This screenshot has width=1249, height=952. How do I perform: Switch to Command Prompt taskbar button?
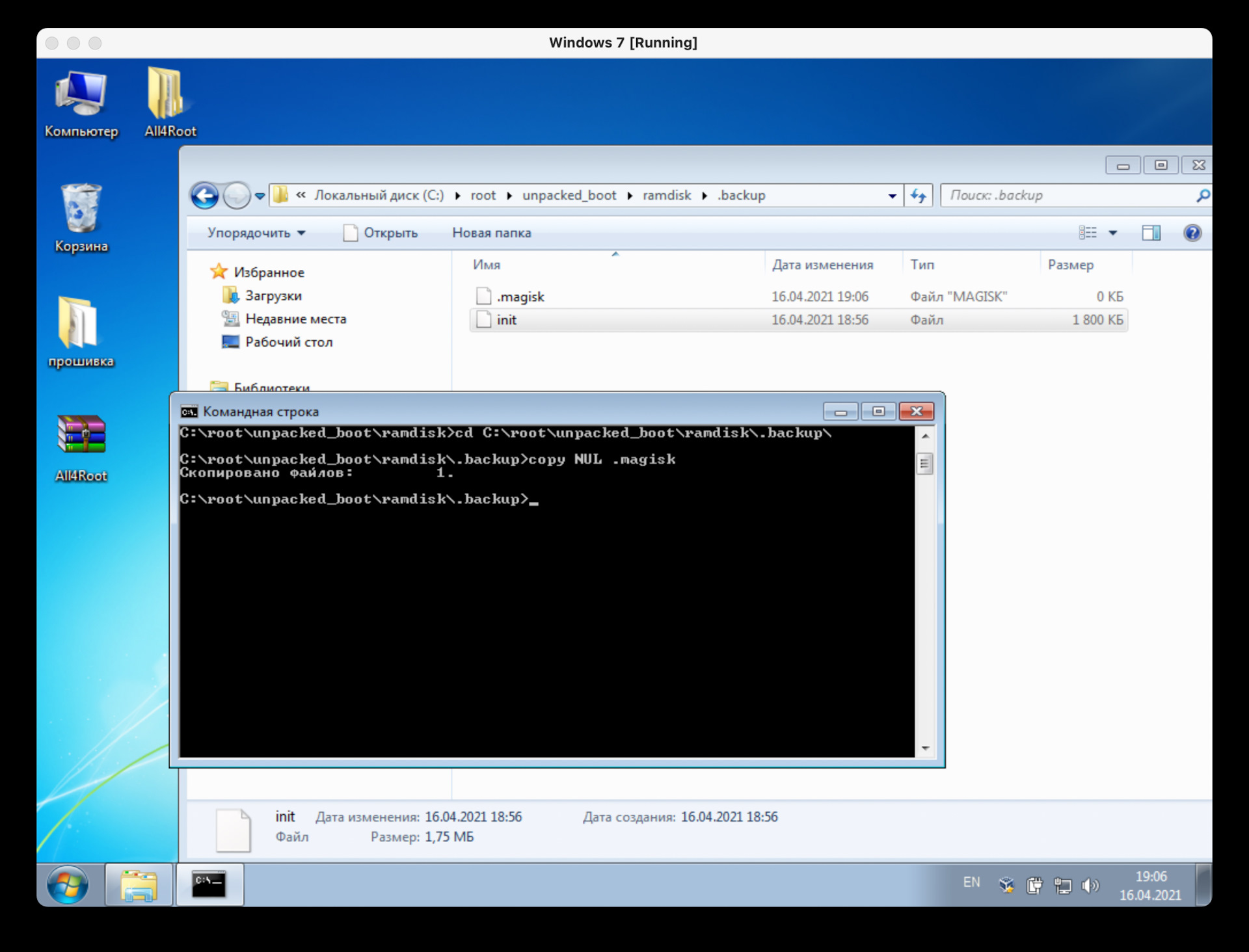tap(209, 884)
